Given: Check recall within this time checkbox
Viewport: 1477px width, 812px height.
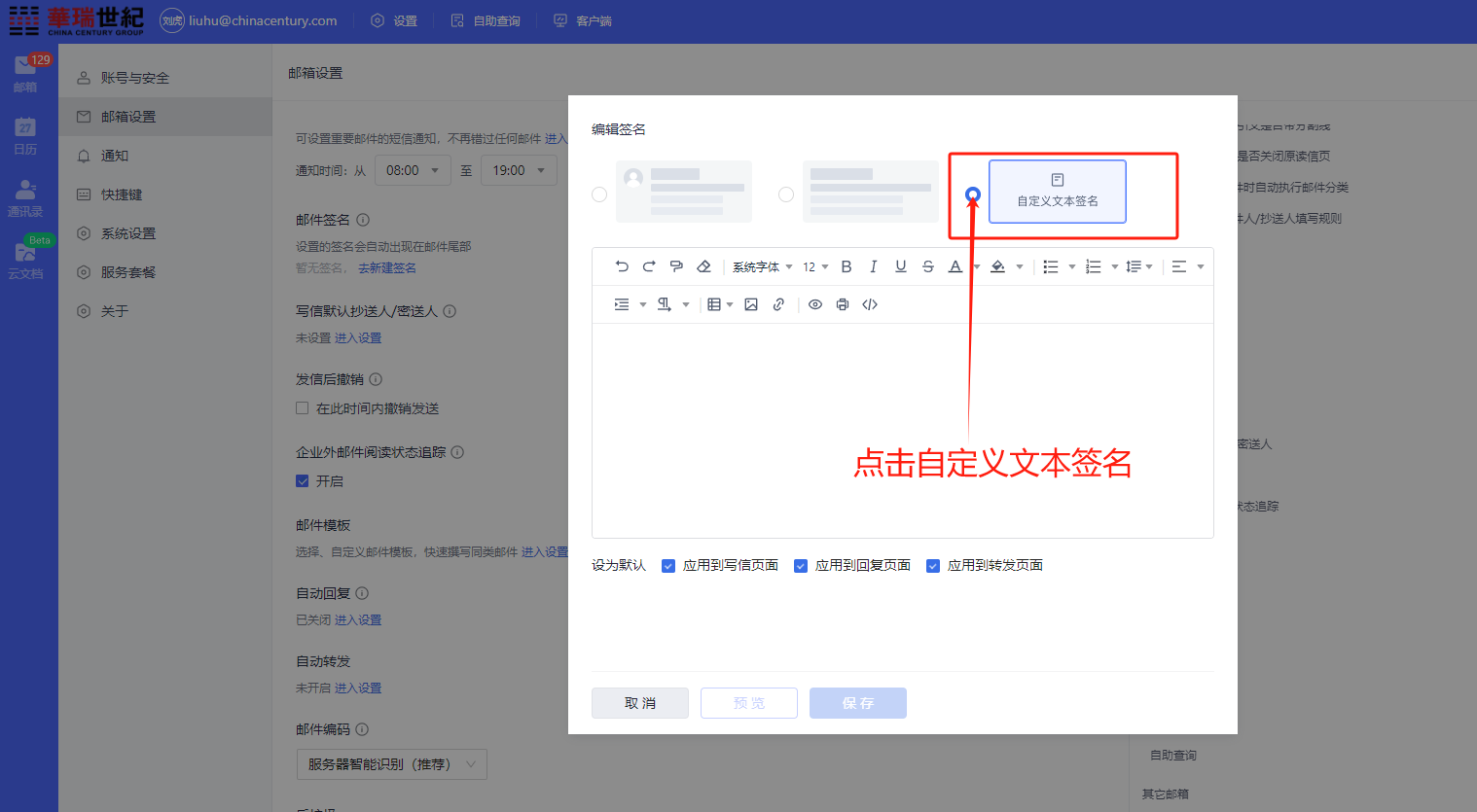Looking at the screenshot, I should click(x=303, y=408).
